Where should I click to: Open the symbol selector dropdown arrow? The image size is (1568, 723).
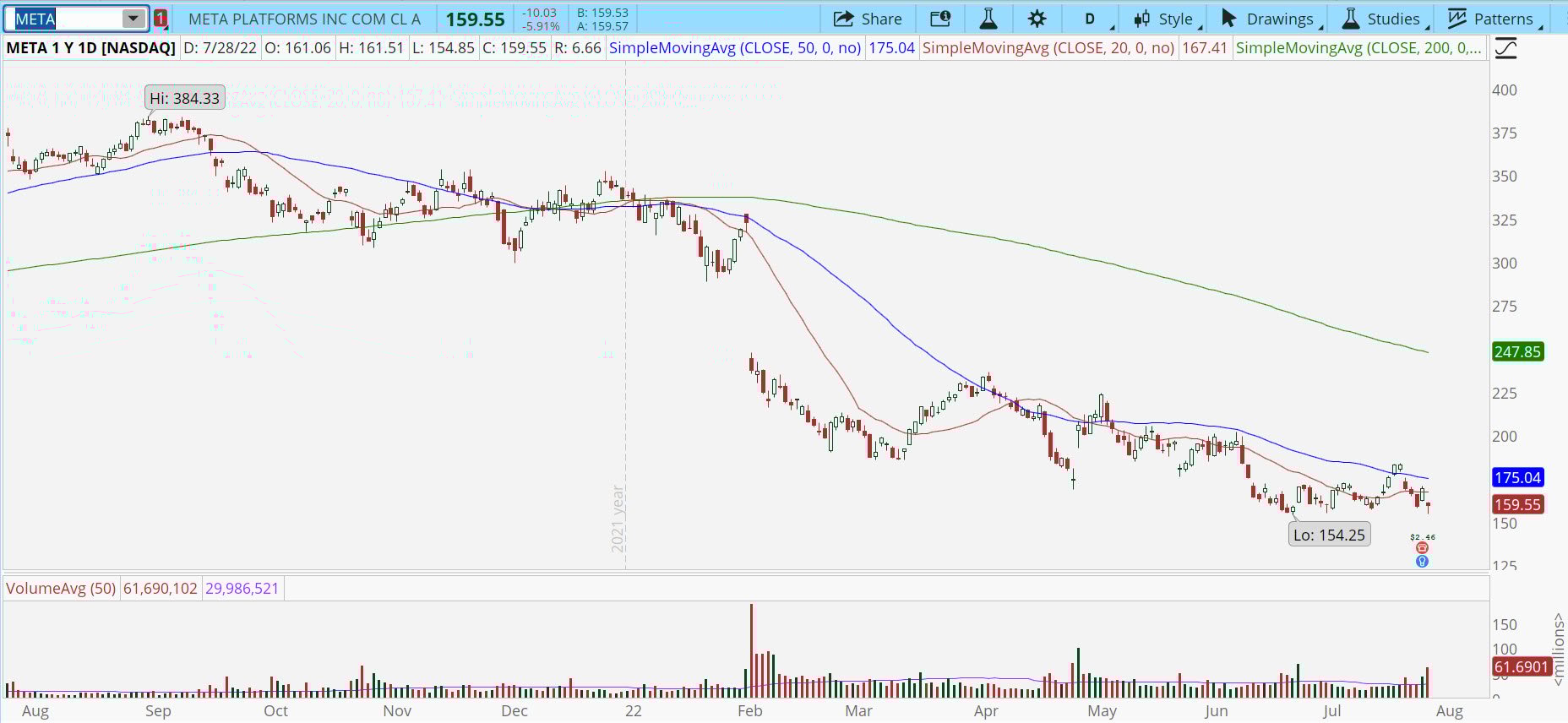133,19
